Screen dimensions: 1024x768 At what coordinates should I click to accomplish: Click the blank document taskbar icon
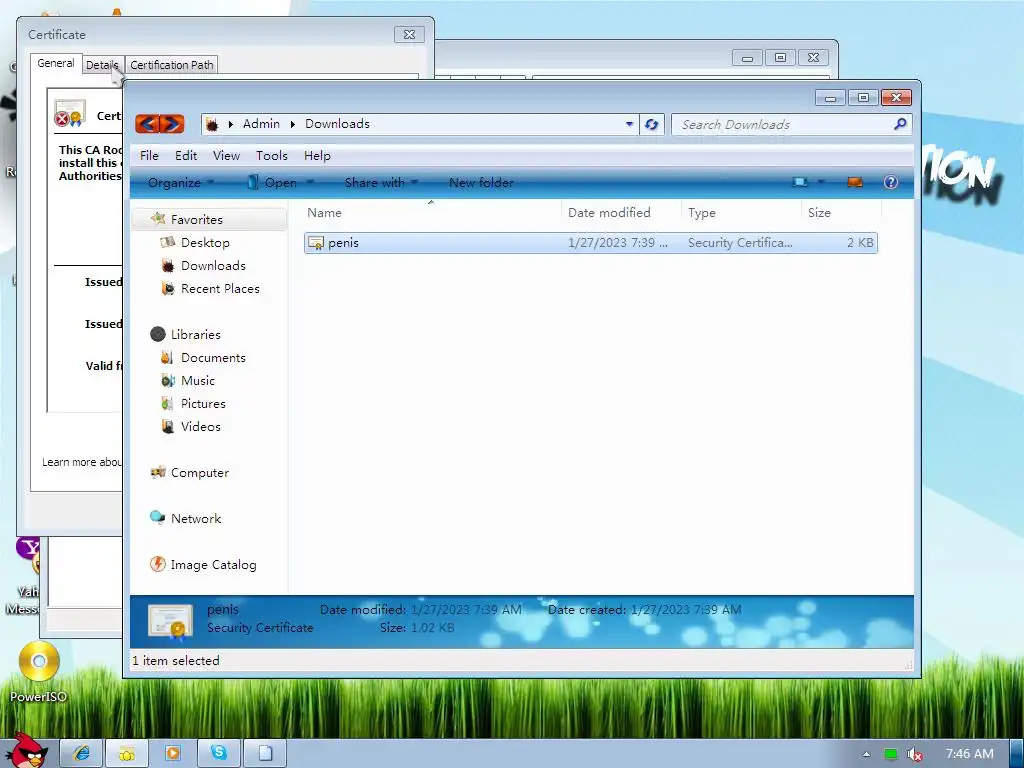(265, 754)
